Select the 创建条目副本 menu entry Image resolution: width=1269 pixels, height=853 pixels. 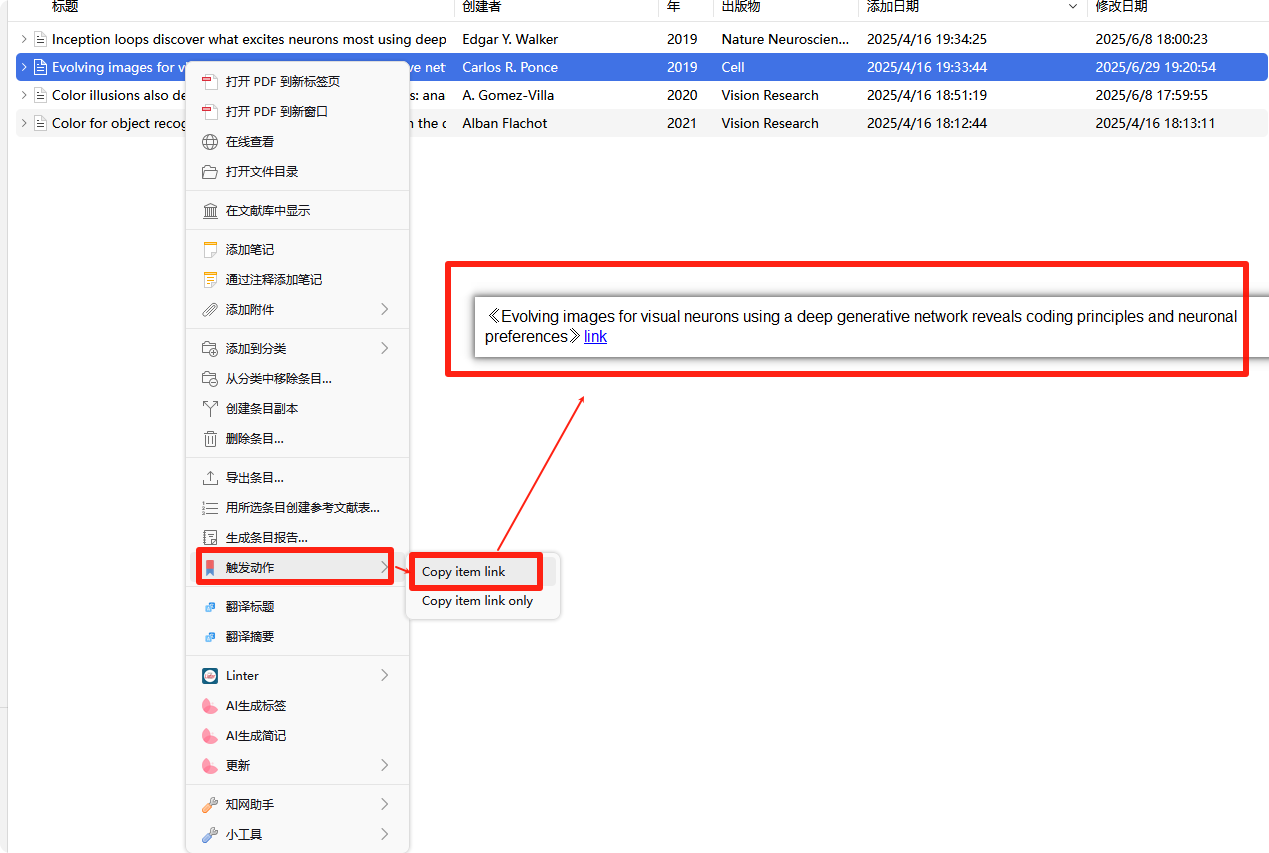(297, 409)
